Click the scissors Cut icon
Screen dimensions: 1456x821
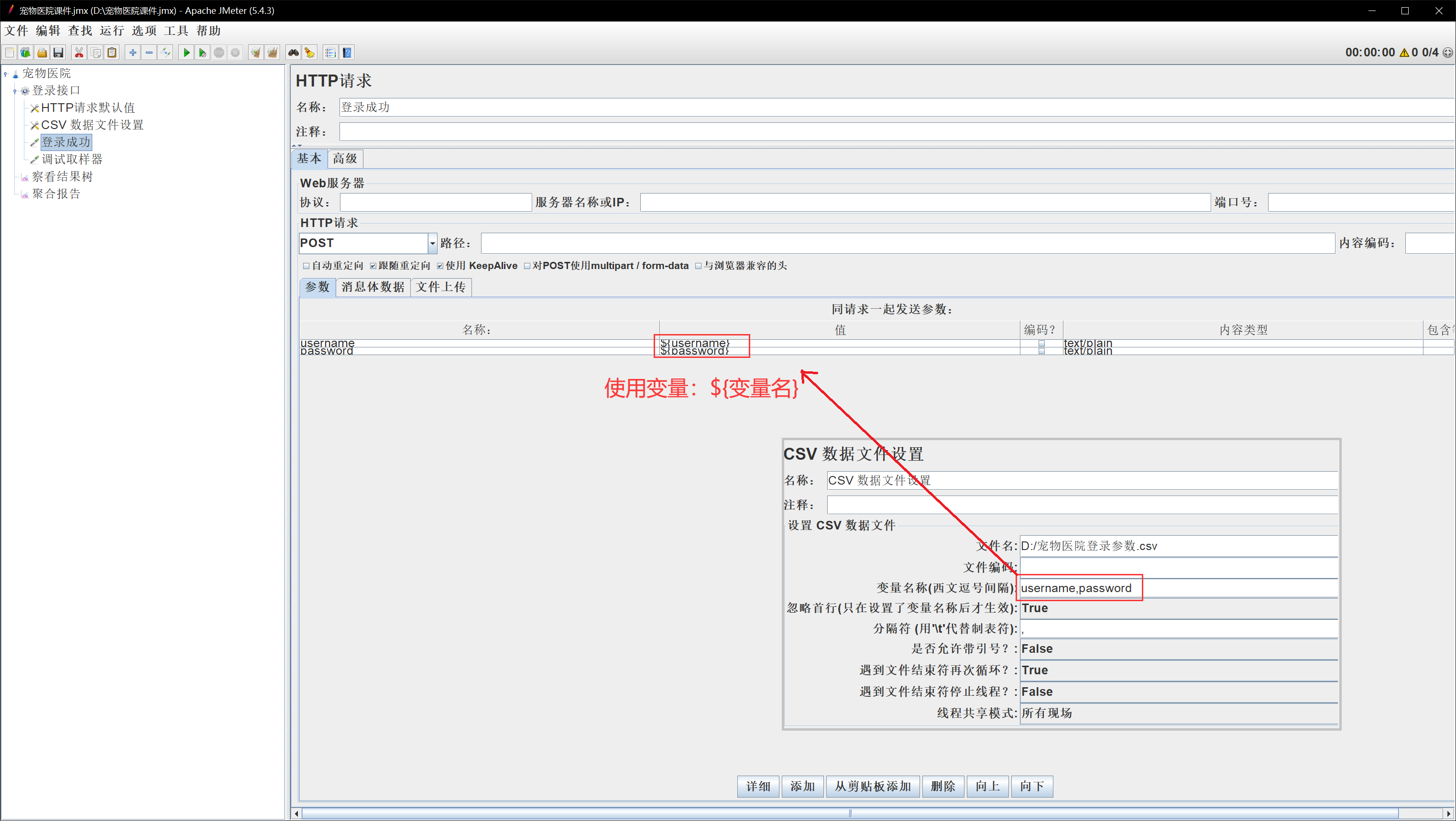pyautogui.click(x=79, y=53)
